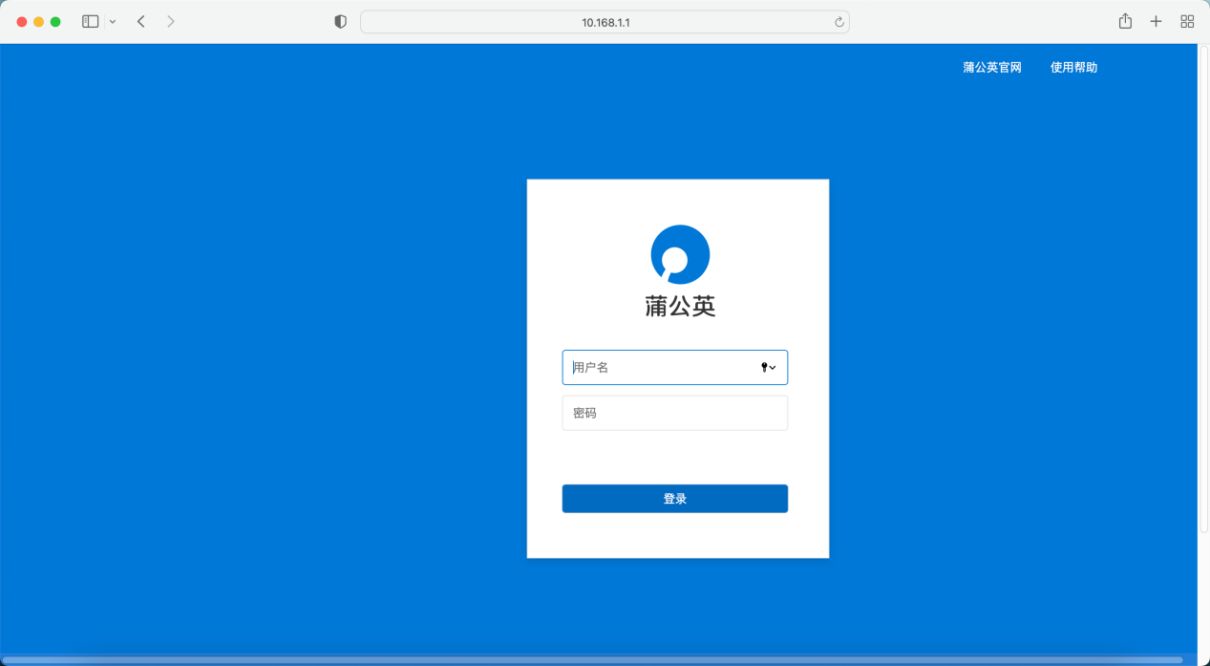Reload the page with the refresh icon
Screen dimensions: 1210x666
839,21
